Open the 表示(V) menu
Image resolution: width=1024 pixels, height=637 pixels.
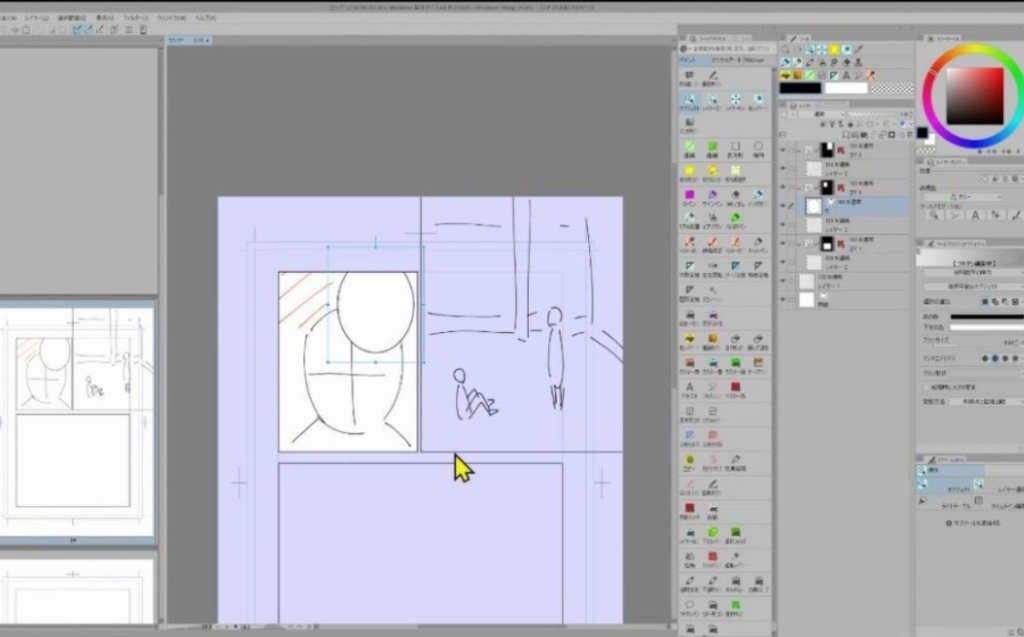[105, 18]
